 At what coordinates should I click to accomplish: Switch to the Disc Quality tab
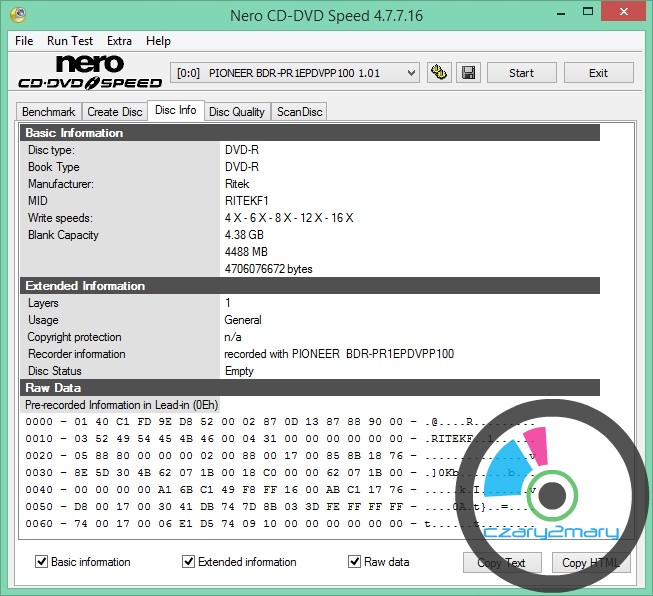tap(236, 112)
